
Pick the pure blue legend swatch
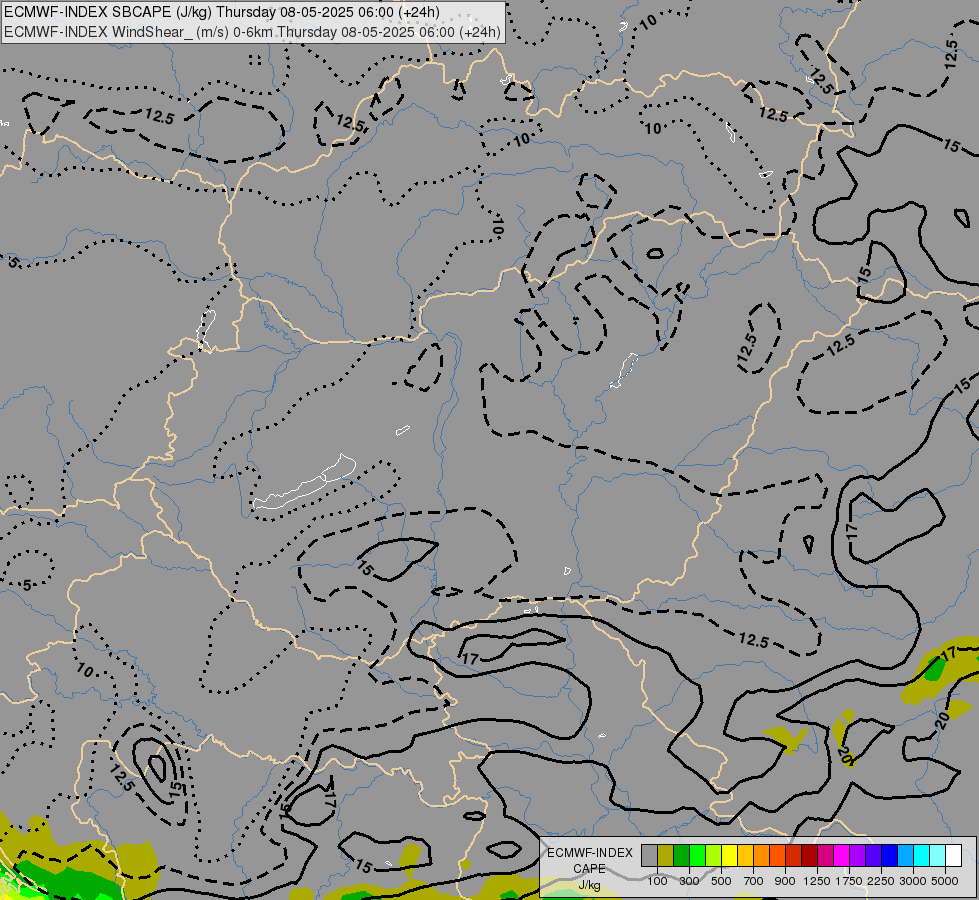(x=890, y=855)
